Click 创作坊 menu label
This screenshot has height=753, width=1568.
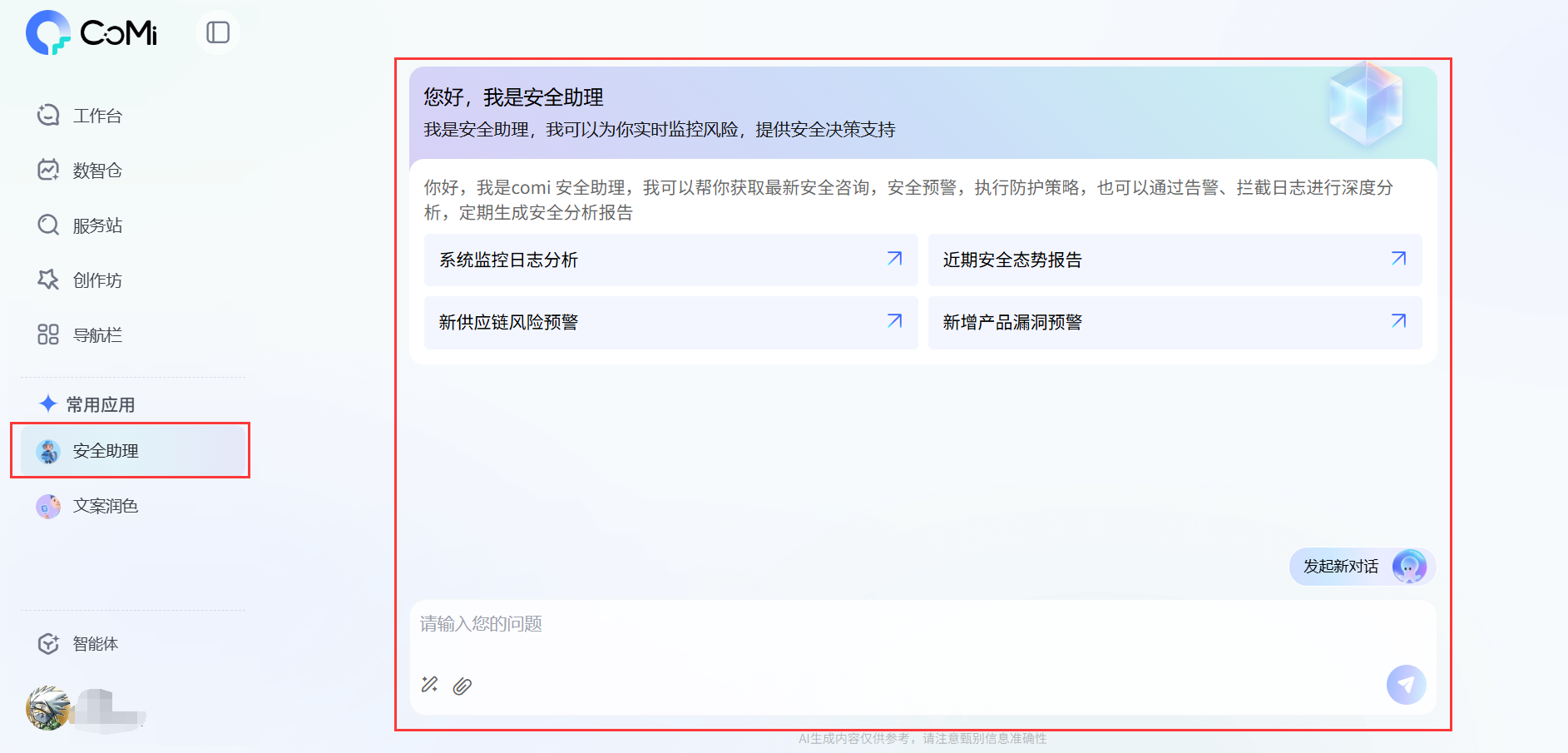pos(97,280)
